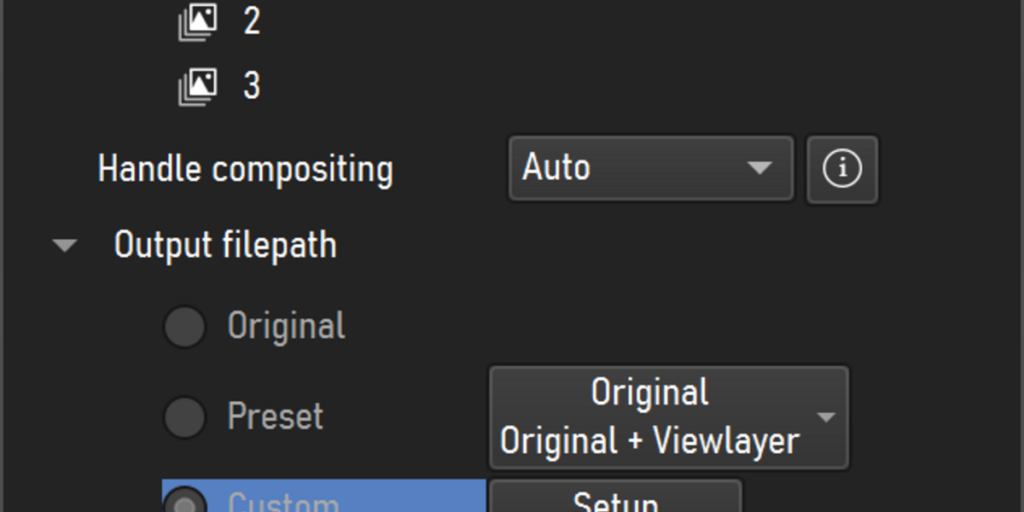Click the Preset option label

tap(276, 417)
